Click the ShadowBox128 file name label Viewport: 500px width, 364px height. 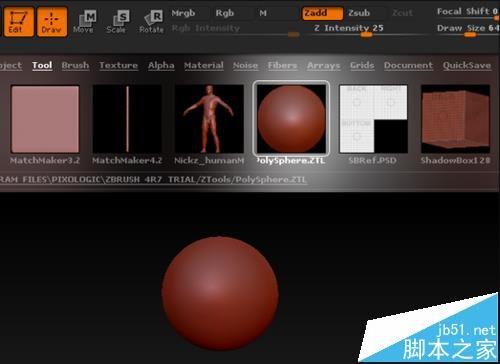click(x=455, y=161)
